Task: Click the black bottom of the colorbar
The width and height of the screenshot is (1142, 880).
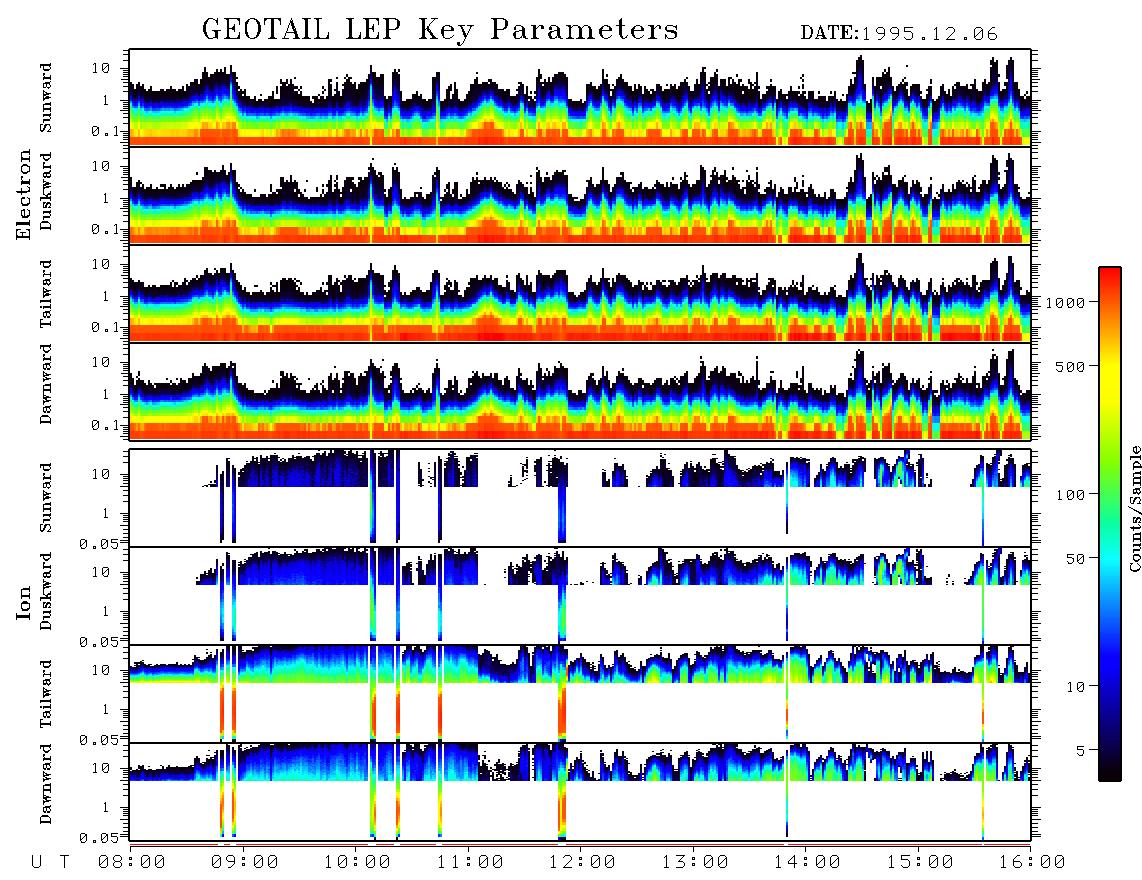Action: (1110, 771)
